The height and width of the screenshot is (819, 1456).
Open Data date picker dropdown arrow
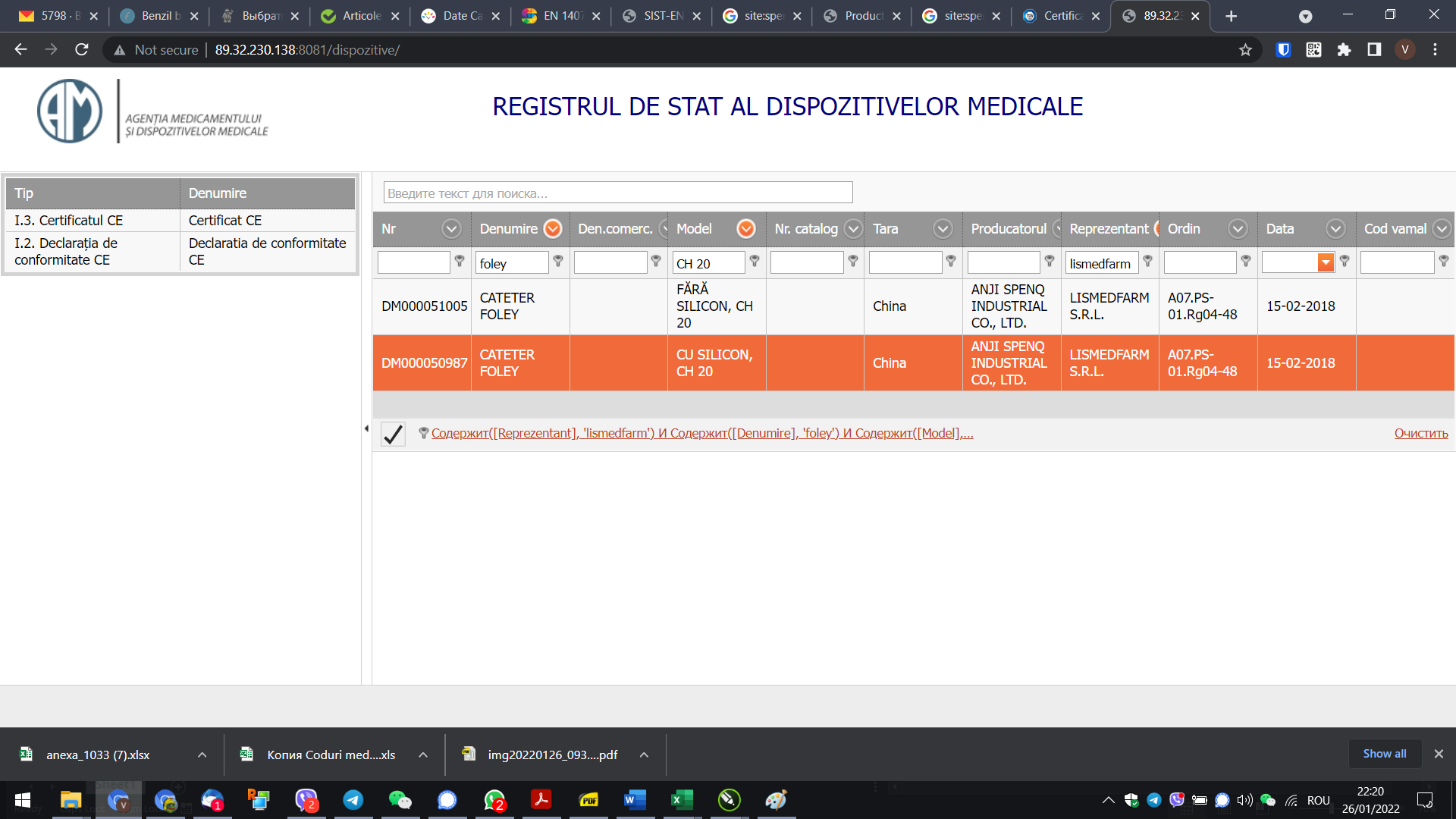1326,262
